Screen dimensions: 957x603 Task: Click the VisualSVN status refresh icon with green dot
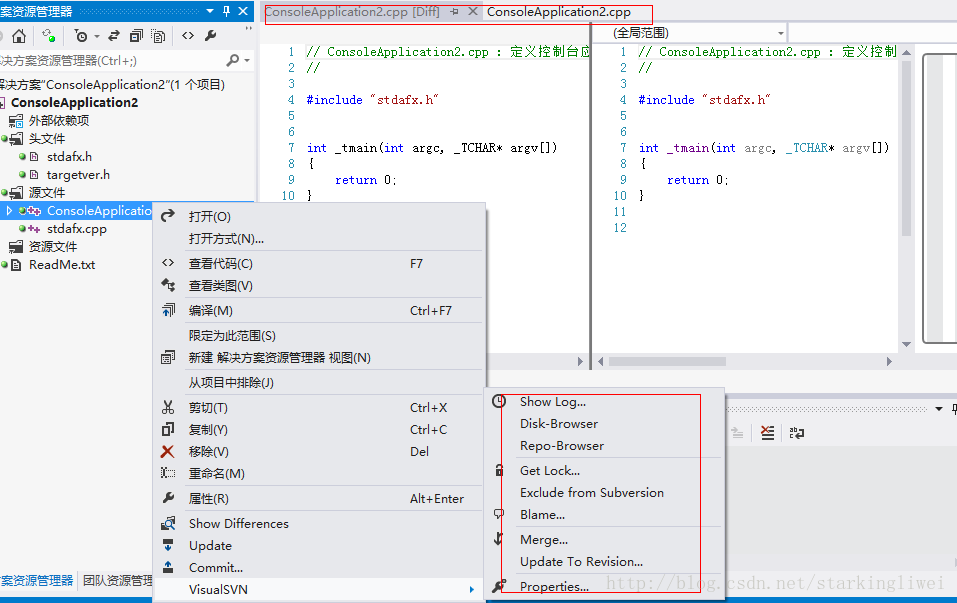49,36
